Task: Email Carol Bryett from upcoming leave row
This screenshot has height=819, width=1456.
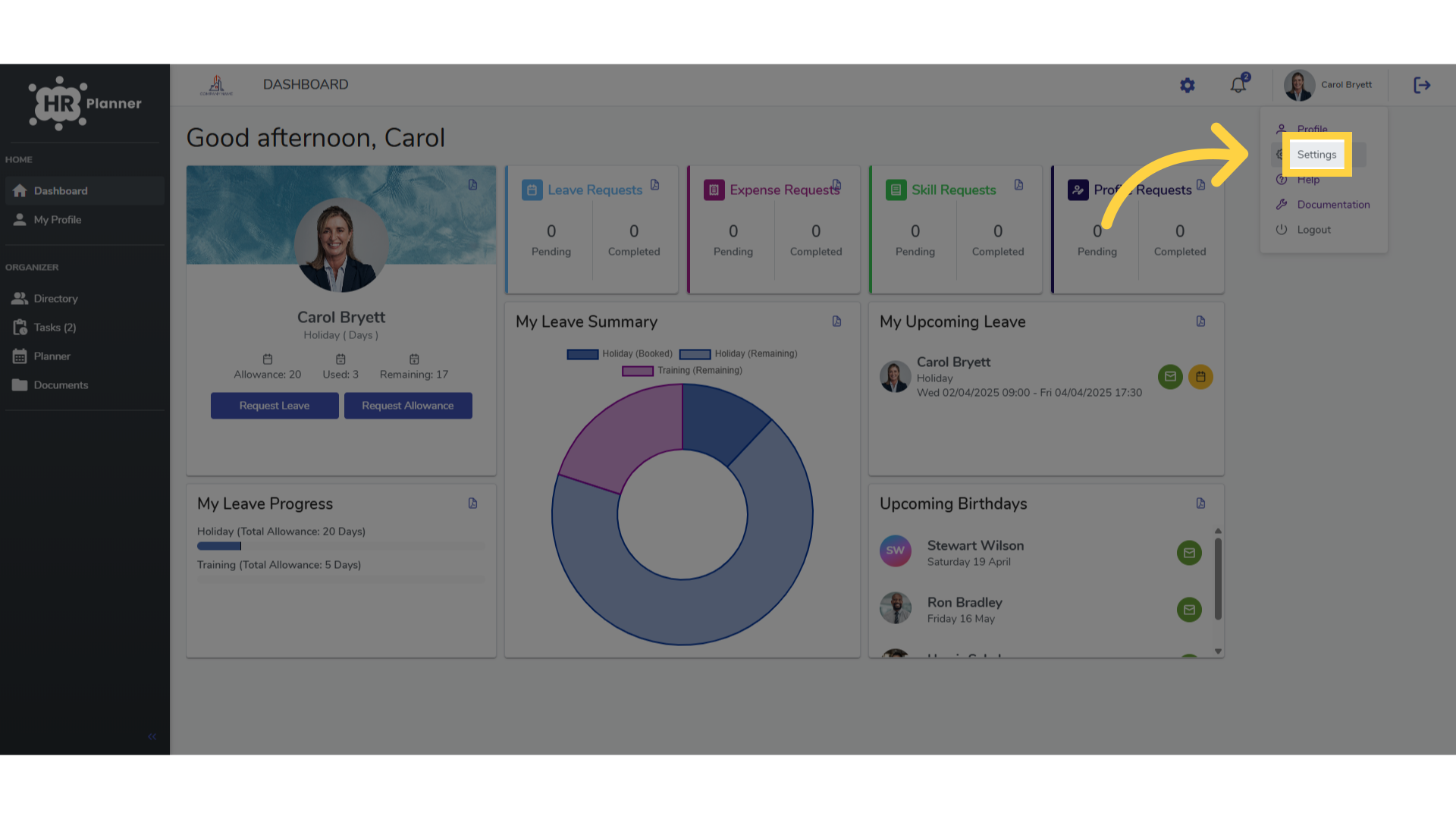Action: point(1170,377)
